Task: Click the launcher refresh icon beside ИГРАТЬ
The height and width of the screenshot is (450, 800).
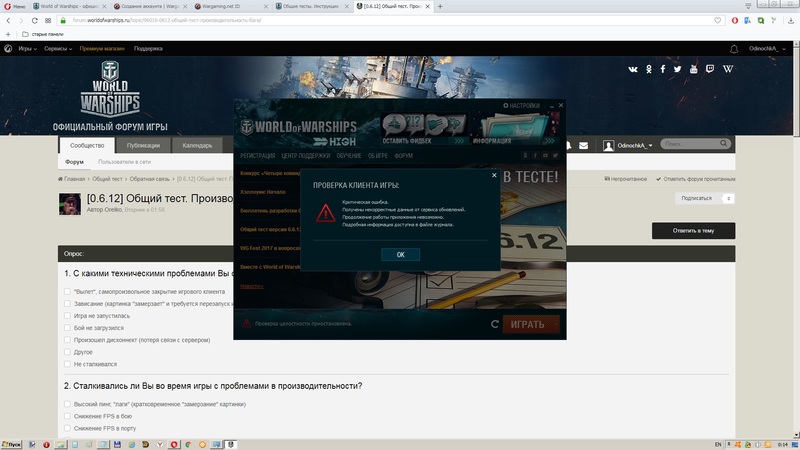Action: pyautogui.click(x=494, y=324)
